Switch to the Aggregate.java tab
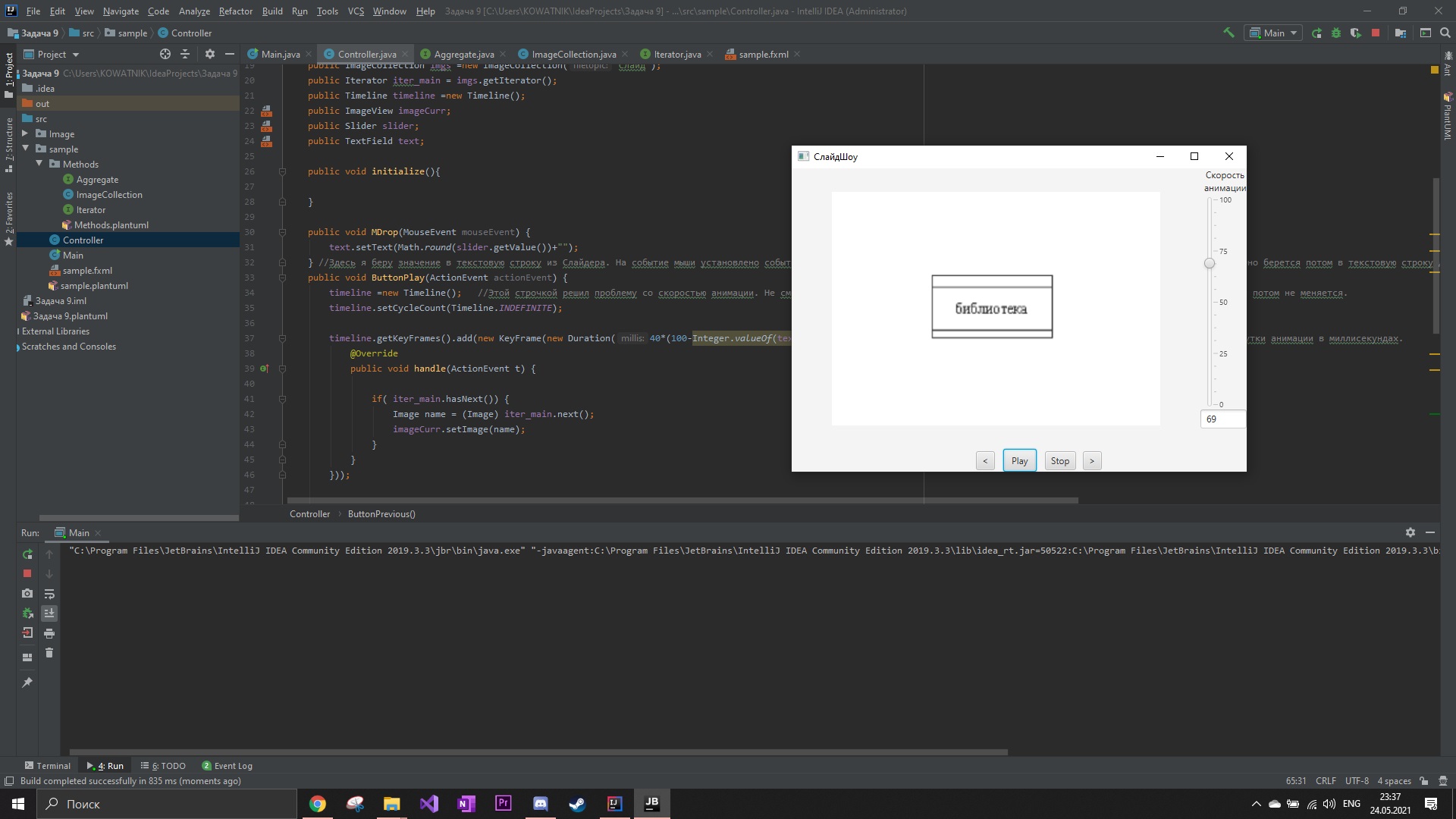Image resolution: width=1456 pixels, height=819 pixels. 463,54
